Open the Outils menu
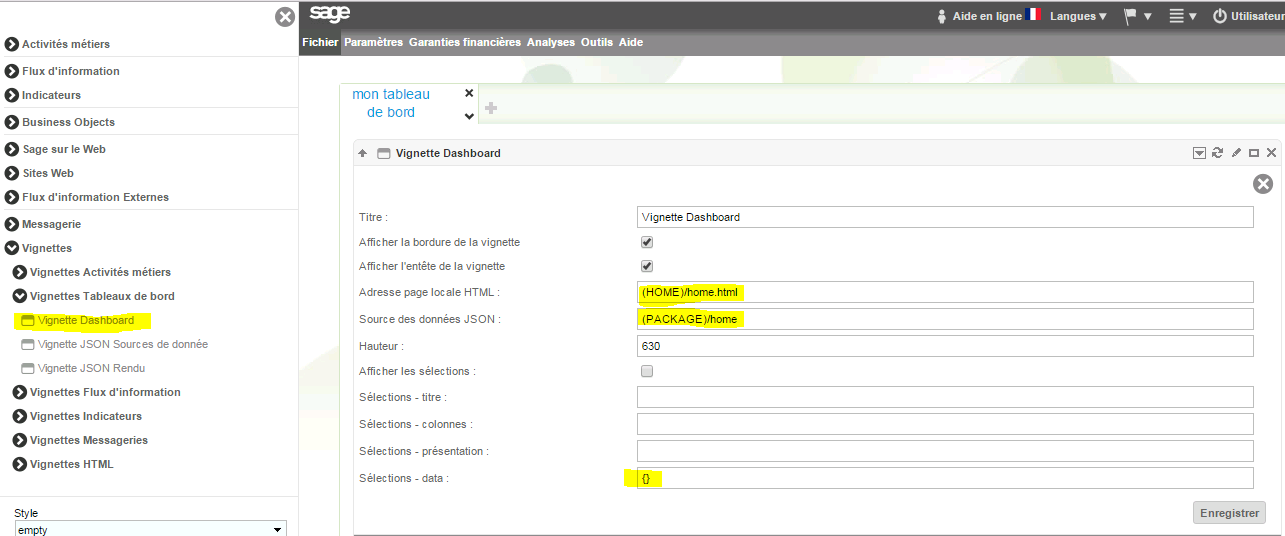Screen dimensions: 1285x536 [596, 42]
